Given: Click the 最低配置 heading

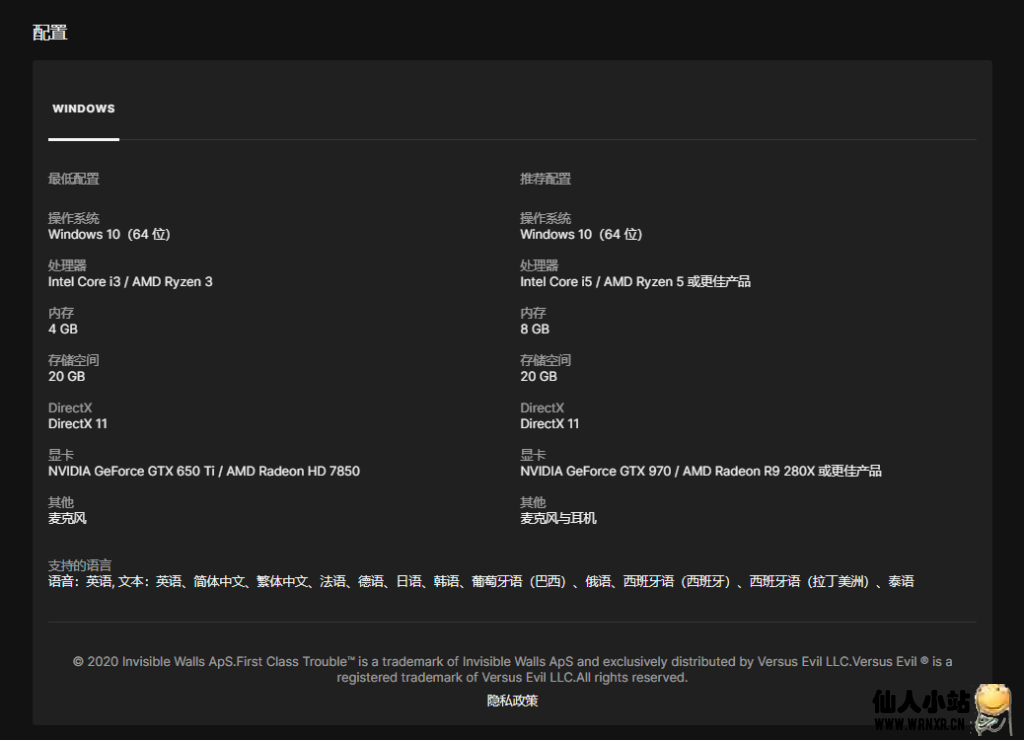Looking at the screenshot, I should [73, 179].
